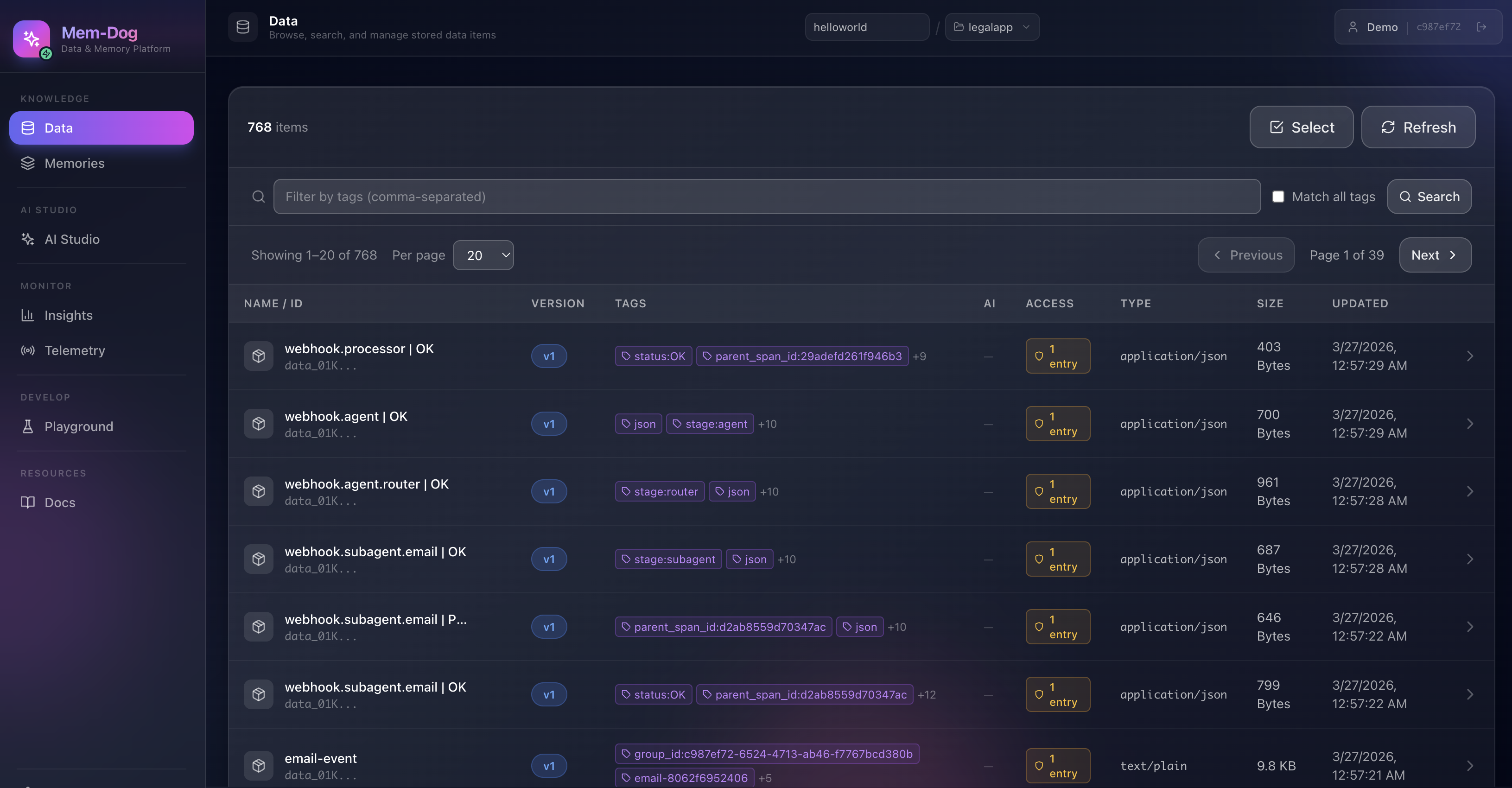Click the stage:agent tag
Viewport: 1512px width, 788px height.
(710, 423)
